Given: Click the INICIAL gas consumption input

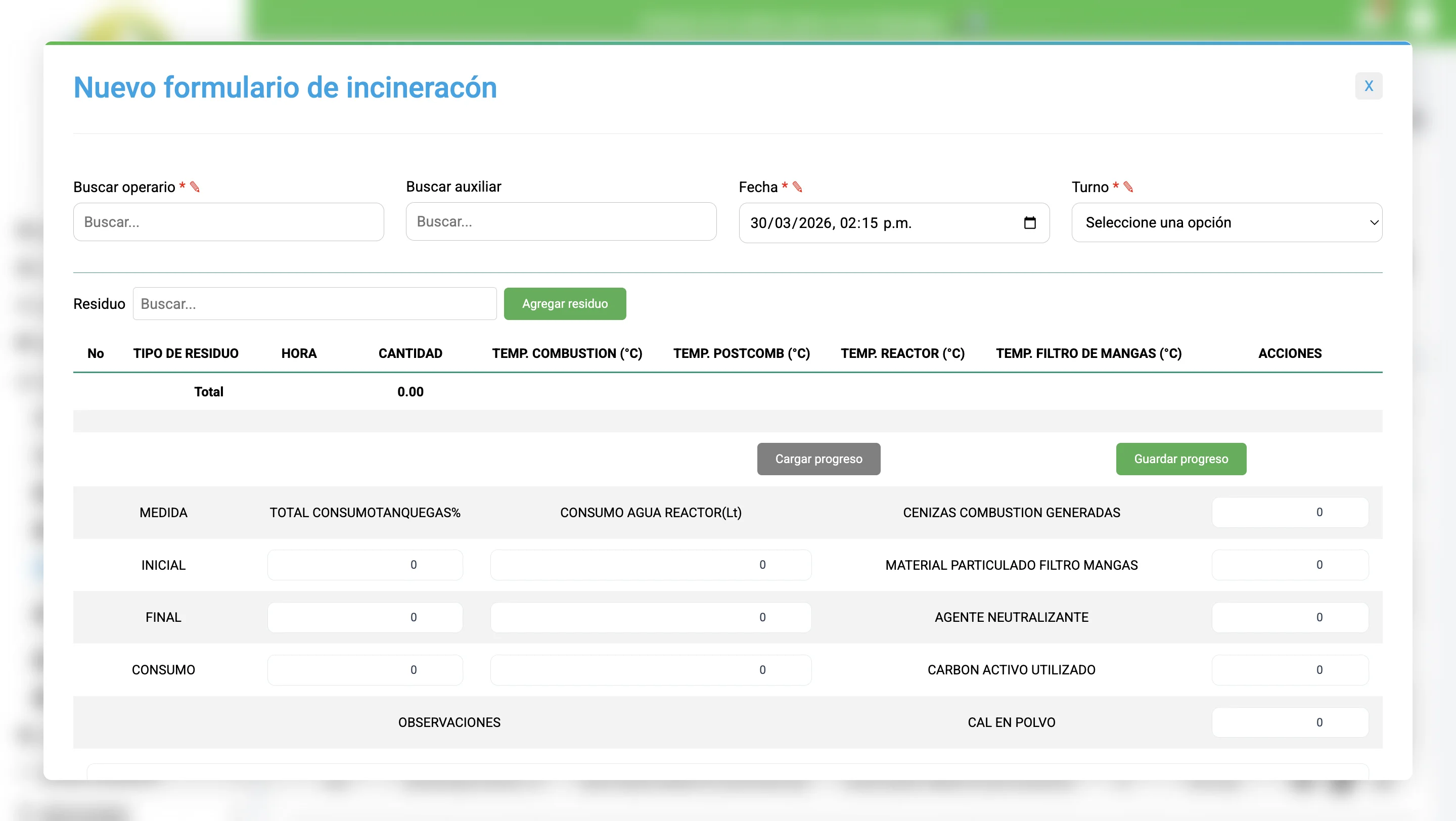Looking at the screenshot, I should [x=365, y=565].
